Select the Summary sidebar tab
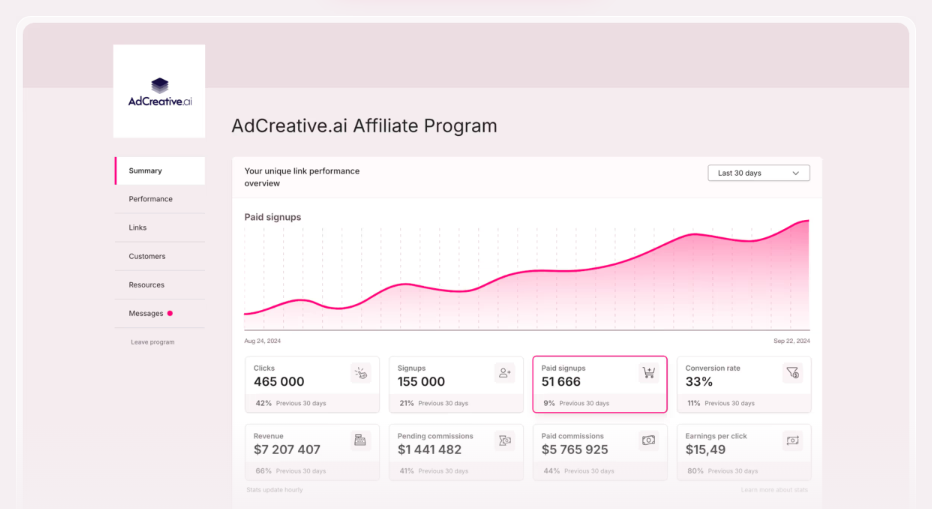932x509 pixels. pos(160,171)
